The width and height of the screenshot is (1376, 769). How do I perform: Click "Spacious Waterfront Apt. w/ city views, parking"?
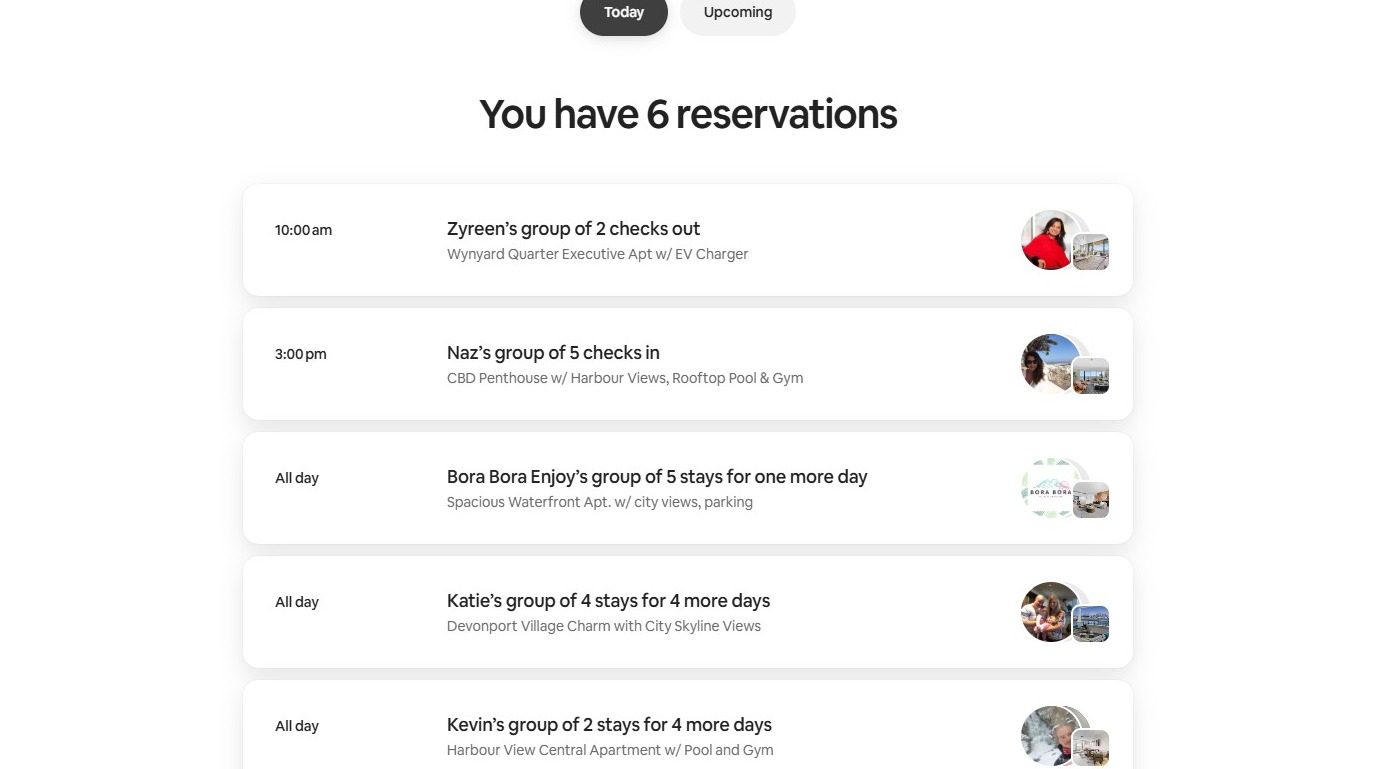coord(600,502)
